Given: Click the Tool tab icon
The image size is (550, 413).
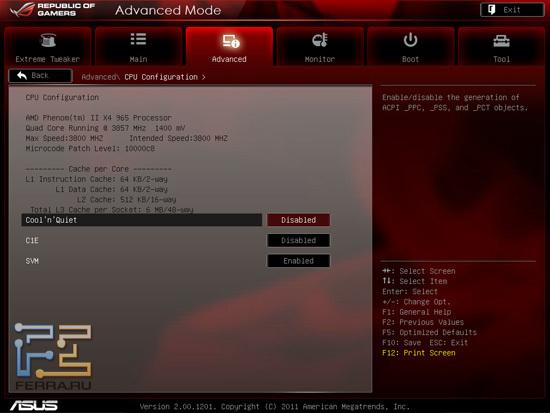Looking at the screenshot, I should pos(501,41).
